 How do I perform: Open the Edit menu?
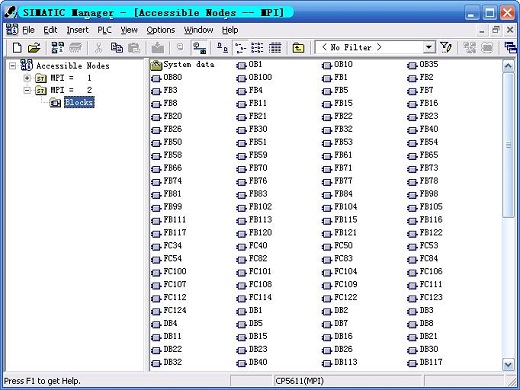(50, 30)
